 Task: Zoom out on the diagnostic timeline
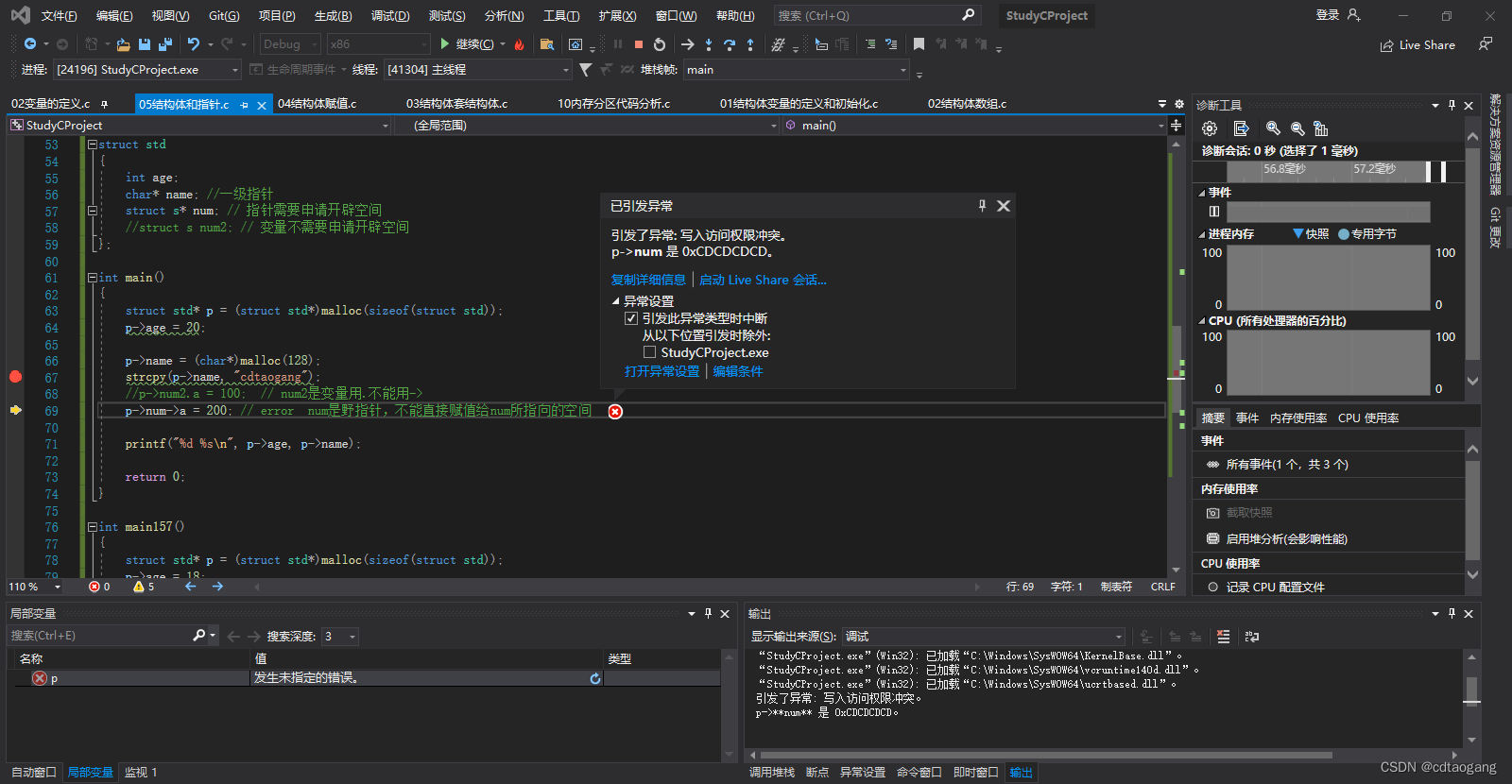tap(1297, 128)
